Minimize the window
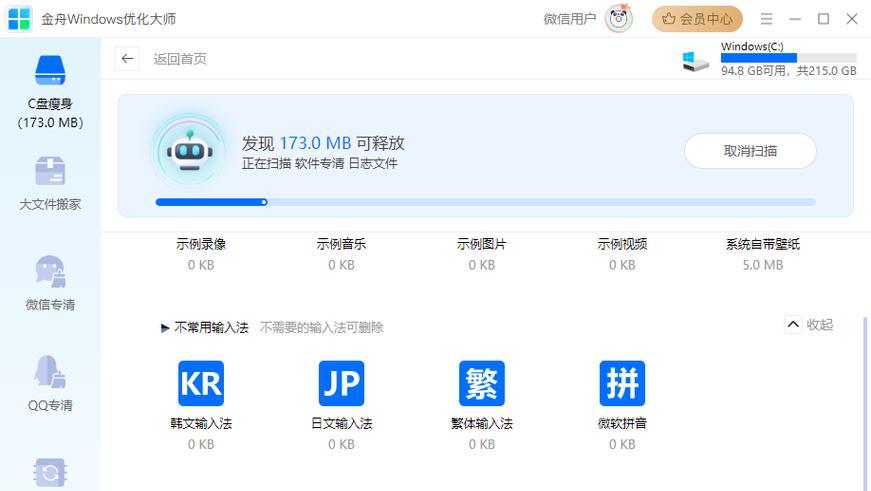 coord(795,19)
